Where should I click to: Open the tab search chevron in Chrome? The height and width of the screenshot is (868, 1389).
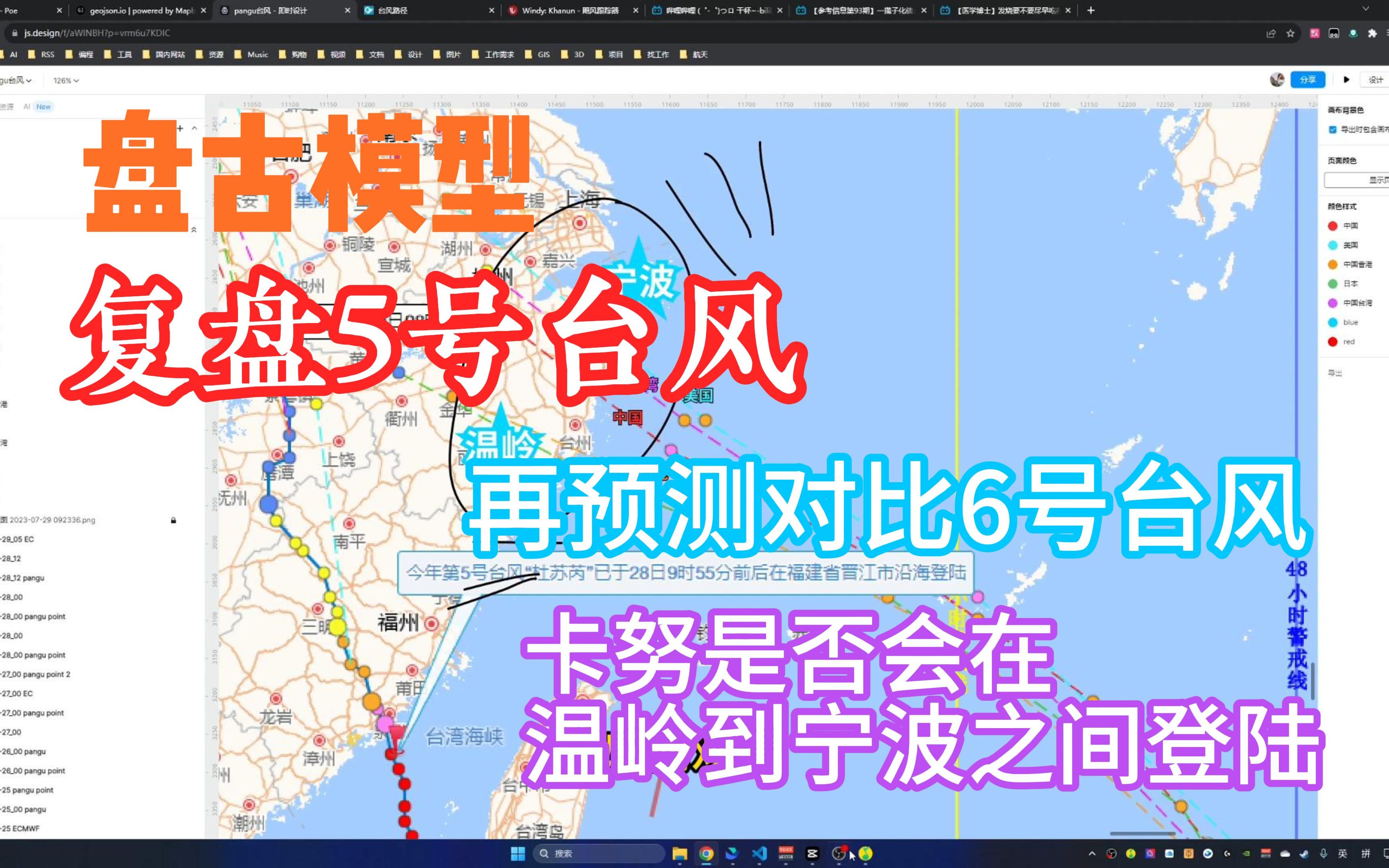[x=1366, y=8]
